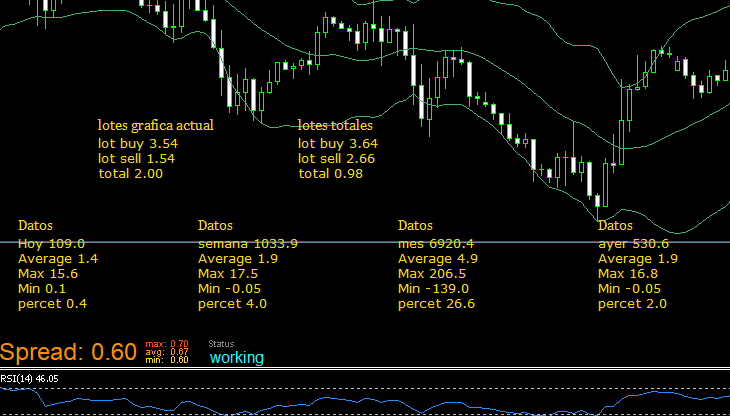Screen dimensions: 730x416
Task: Click the blue RSI line
Action: click(x=365, y=402)
